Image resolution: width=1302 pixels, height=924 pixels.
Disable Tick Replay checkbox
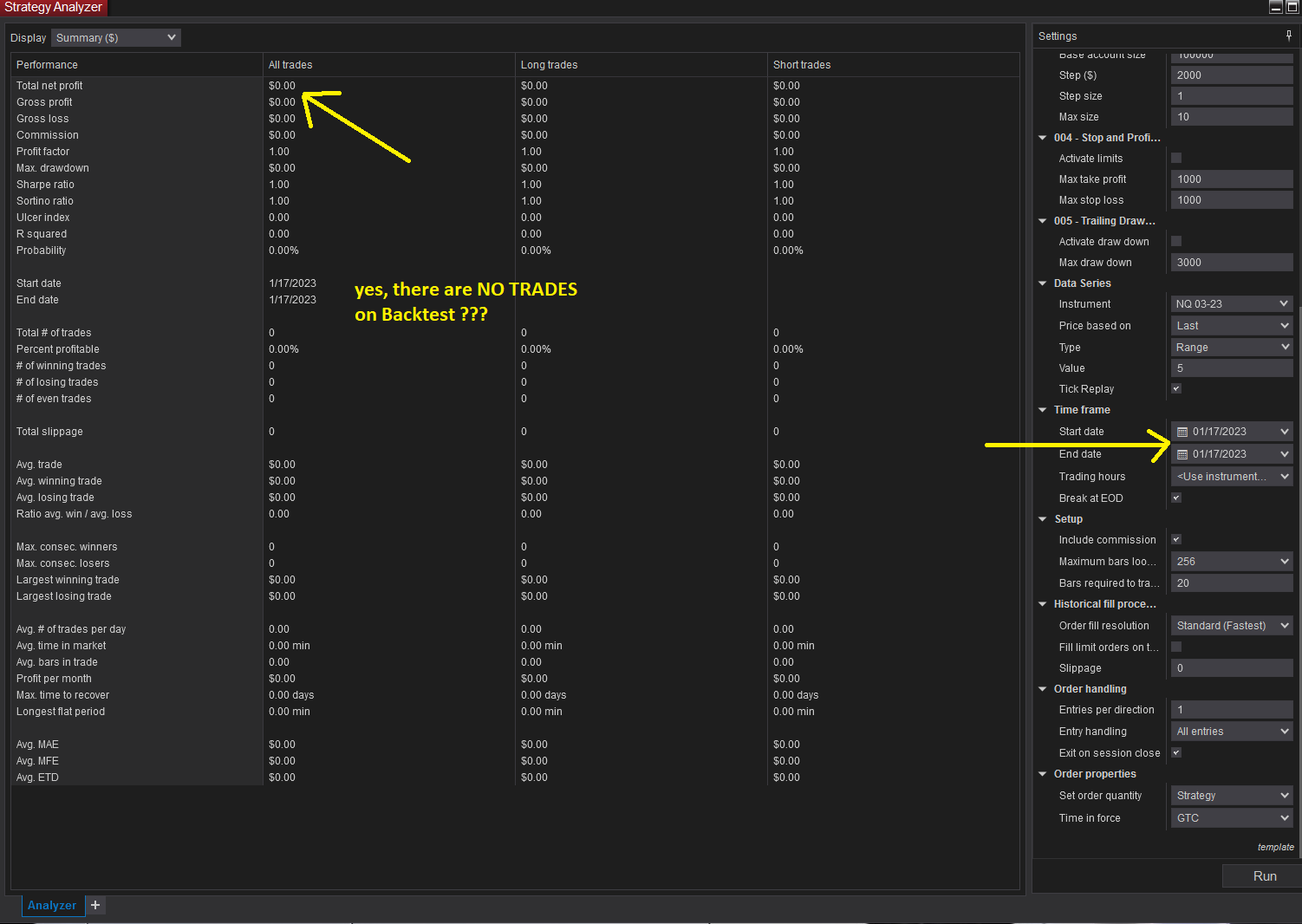(x=1176, y=388)
